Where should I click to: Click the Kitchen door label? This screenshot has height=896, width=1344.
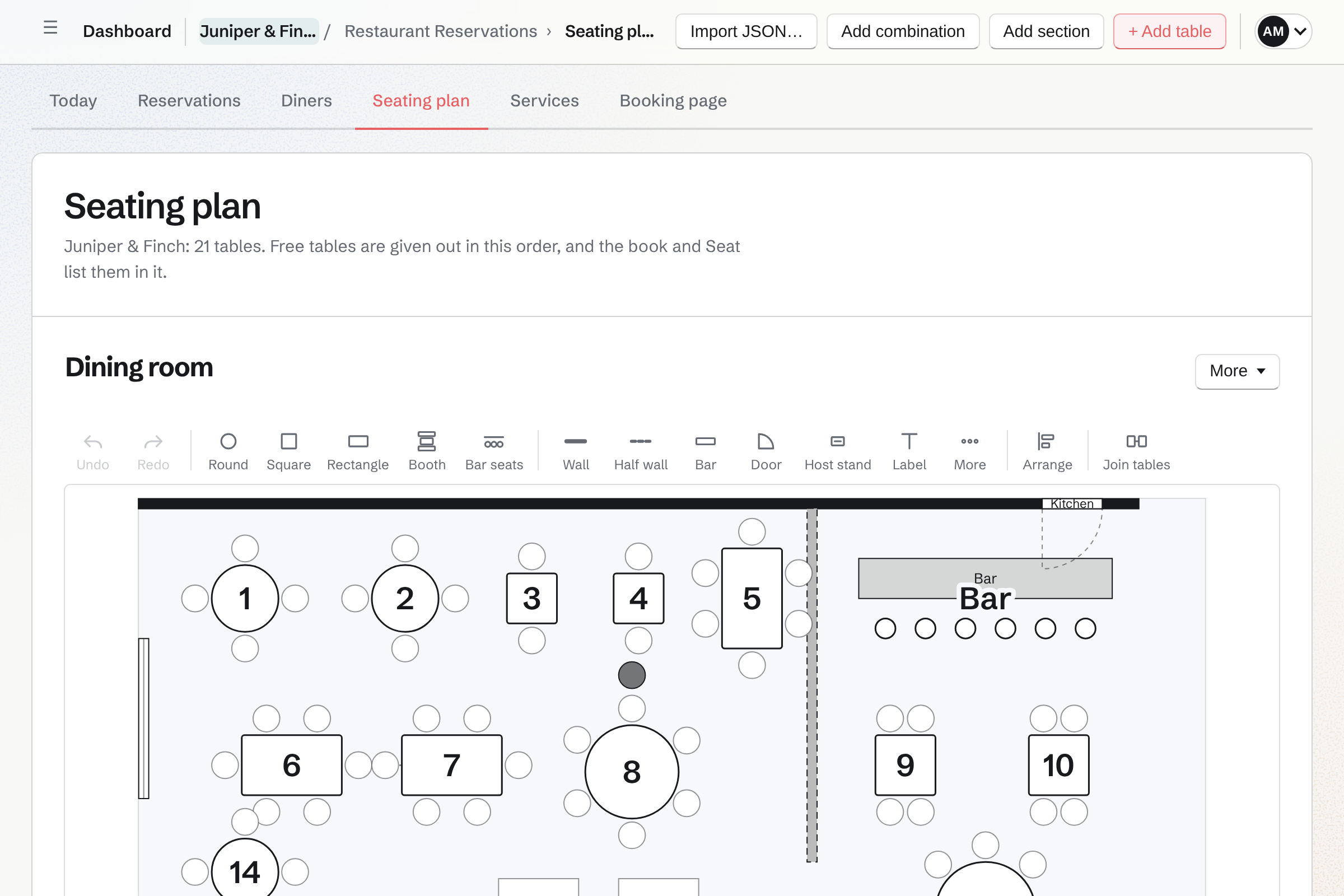click(x=1072, y=503)
